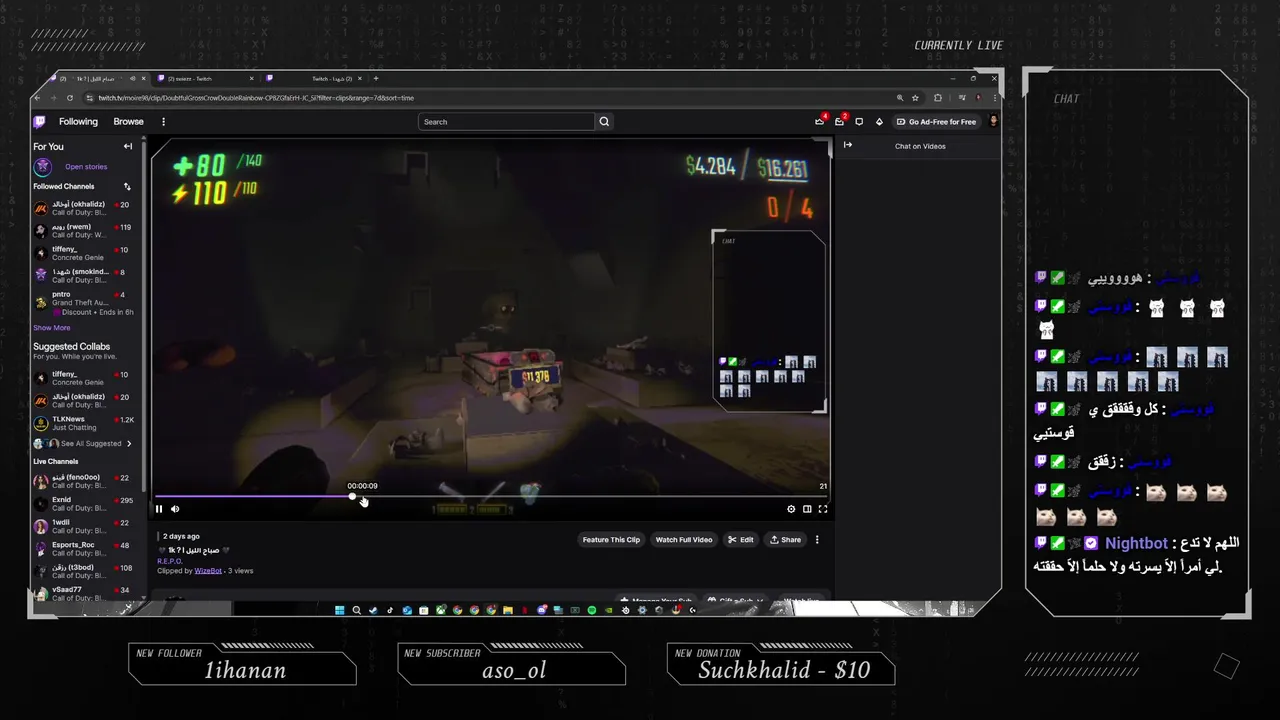Click the Get Bits diamond icon
Viewport: 1280px width, 720px height.
pos(879,122)
